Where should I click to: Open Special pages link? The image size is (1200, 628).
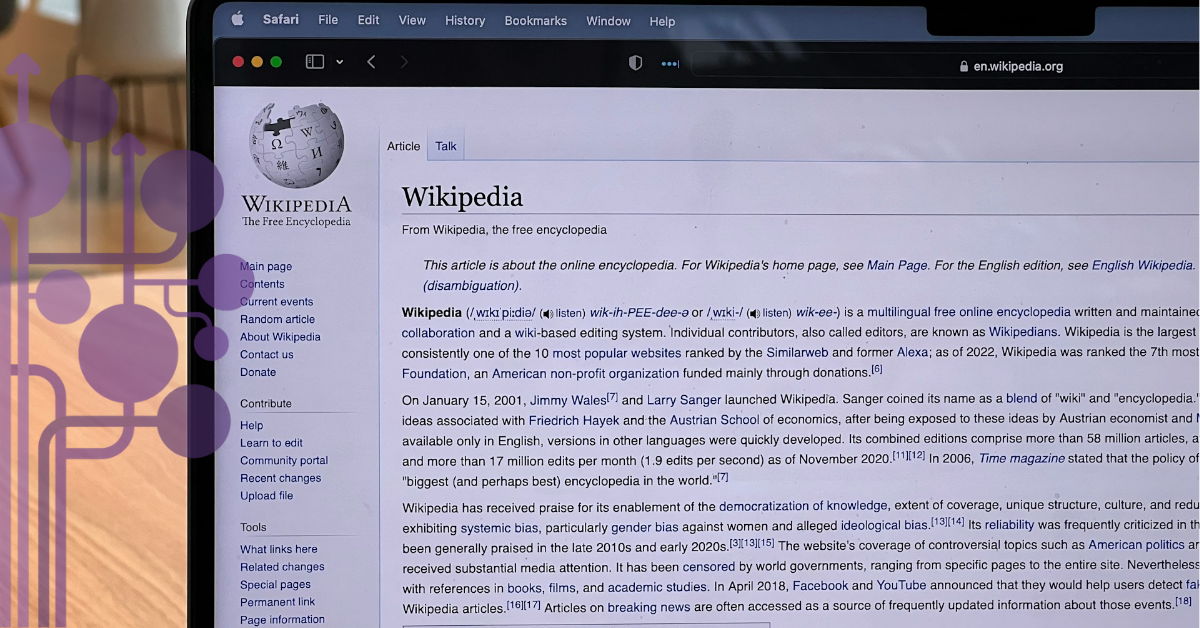coord(275,585)
